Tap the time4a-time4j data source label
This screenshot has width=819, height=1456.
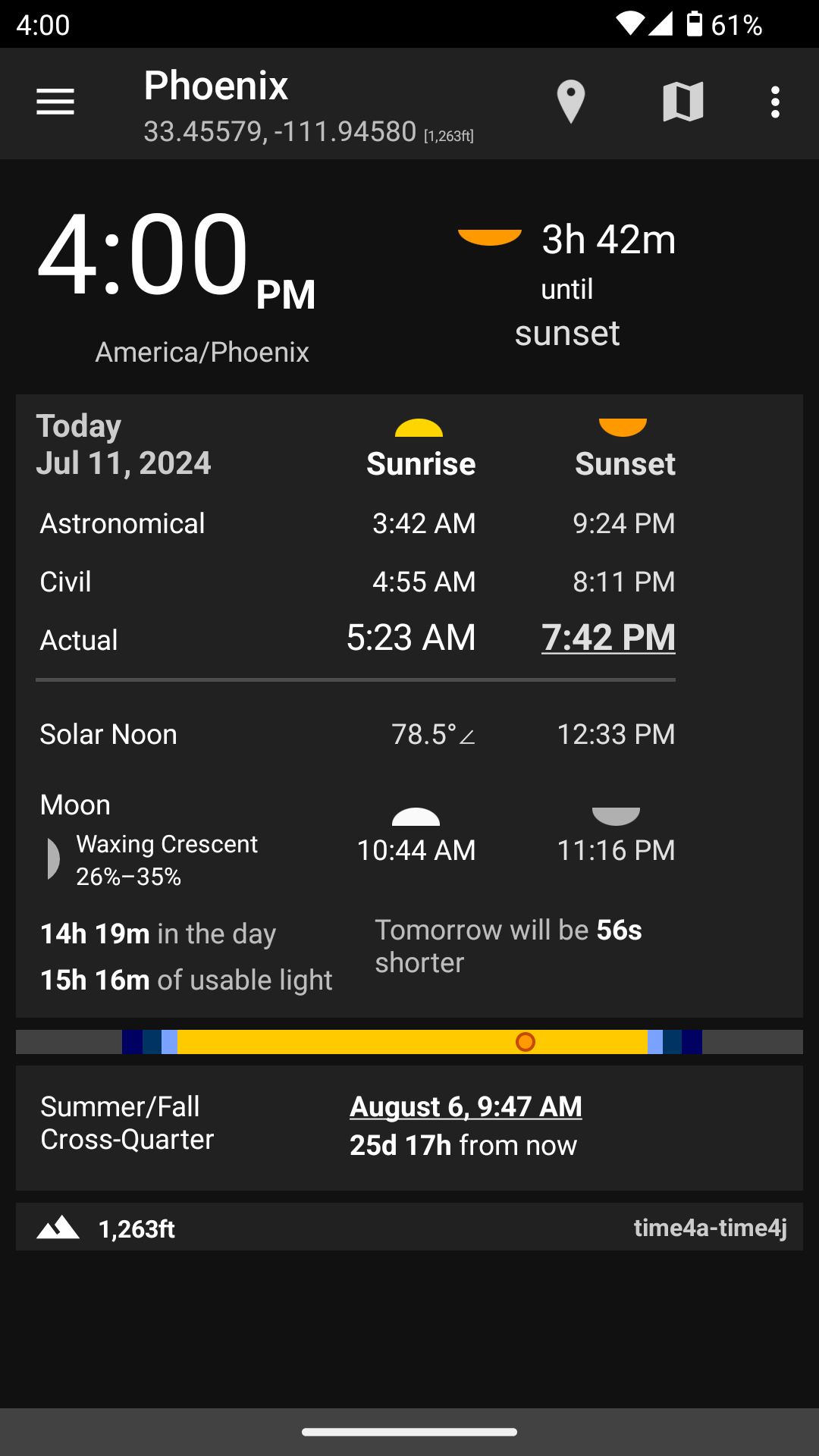[x=710, y=1227]
